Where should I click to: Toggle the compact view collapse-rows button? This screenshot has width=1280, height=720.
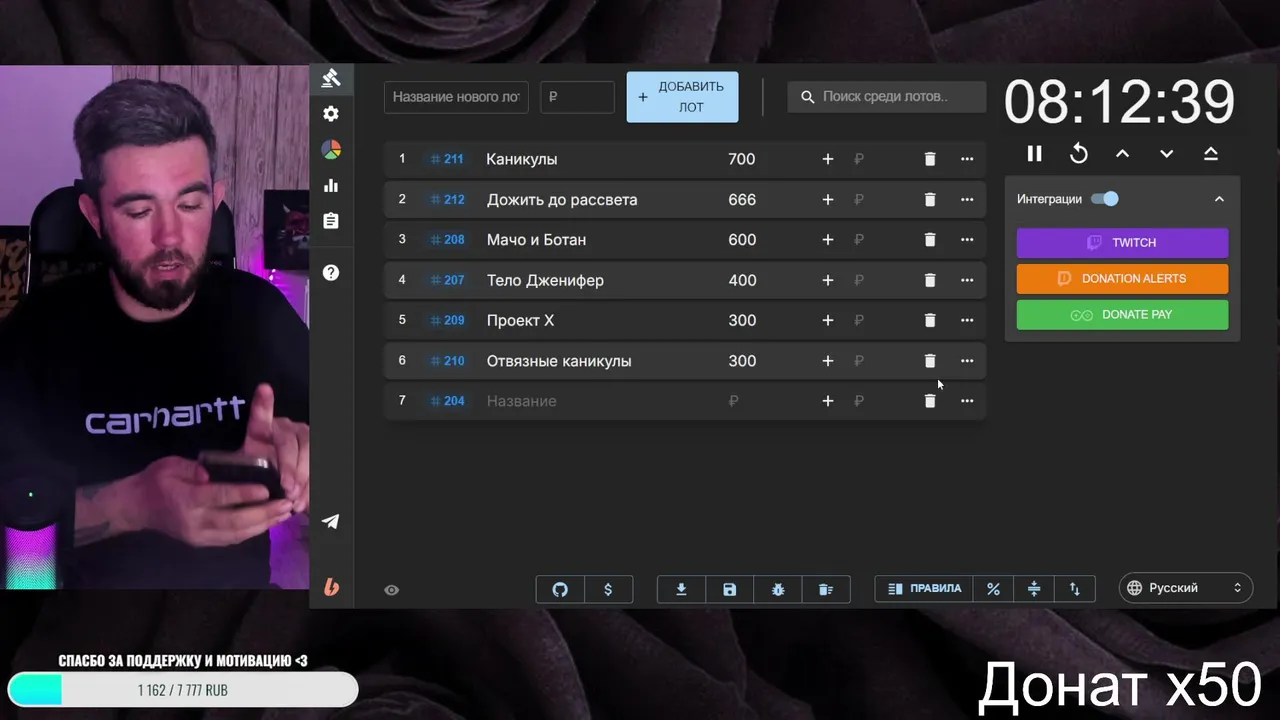pyautogui.click(x=1034, y=590)
